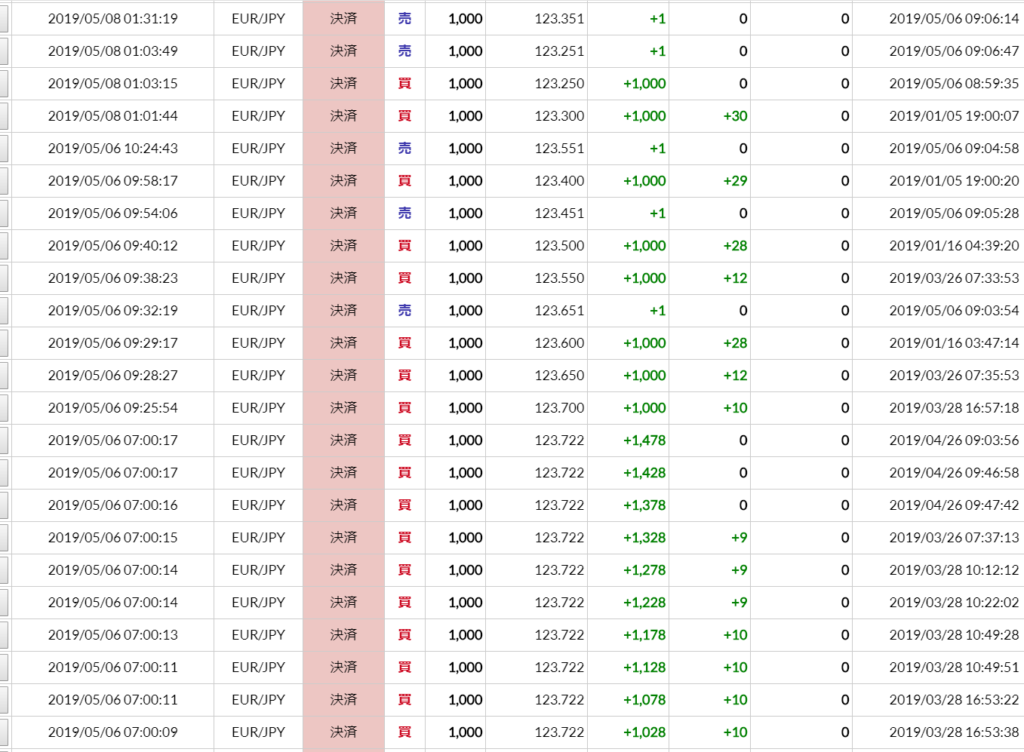Click the price 123.500
The height and width of the screenshot is (752, 1024).
click(x=559, y=245)
